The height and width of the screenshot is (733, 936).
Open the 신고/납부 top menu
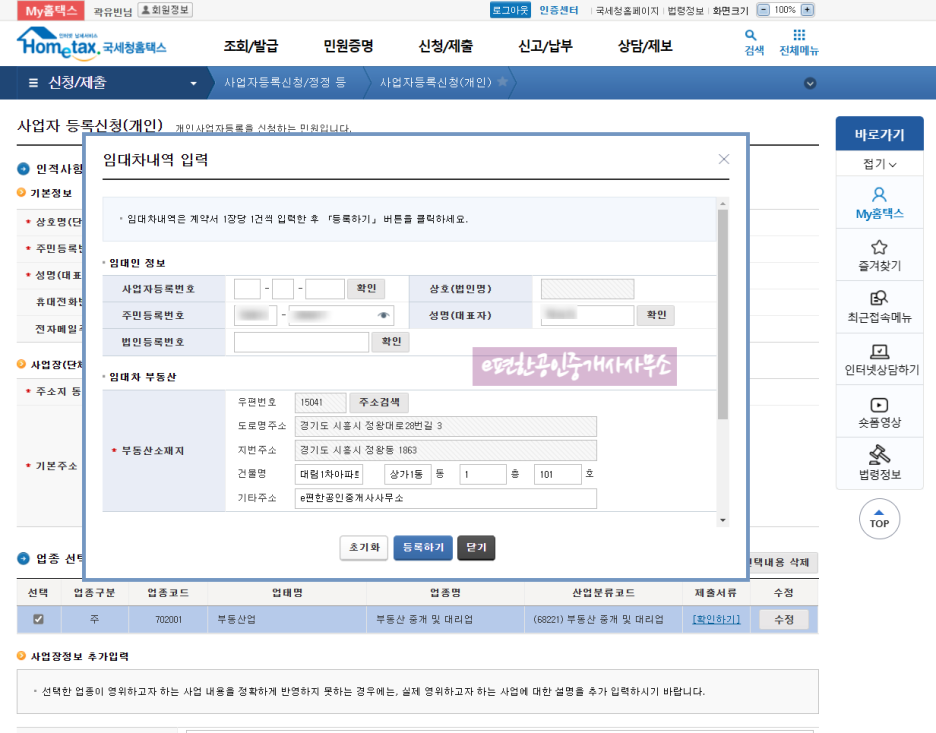click(x=546, y=46)
